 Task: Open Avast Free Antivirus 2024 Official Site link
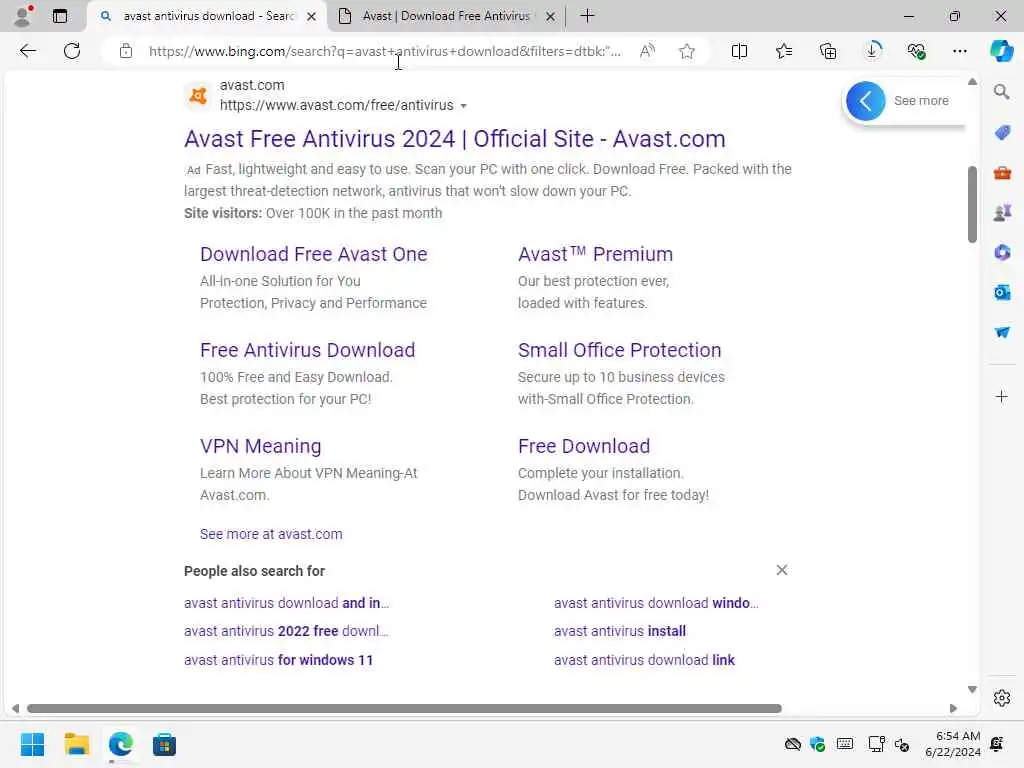click(x=455, y=138)
